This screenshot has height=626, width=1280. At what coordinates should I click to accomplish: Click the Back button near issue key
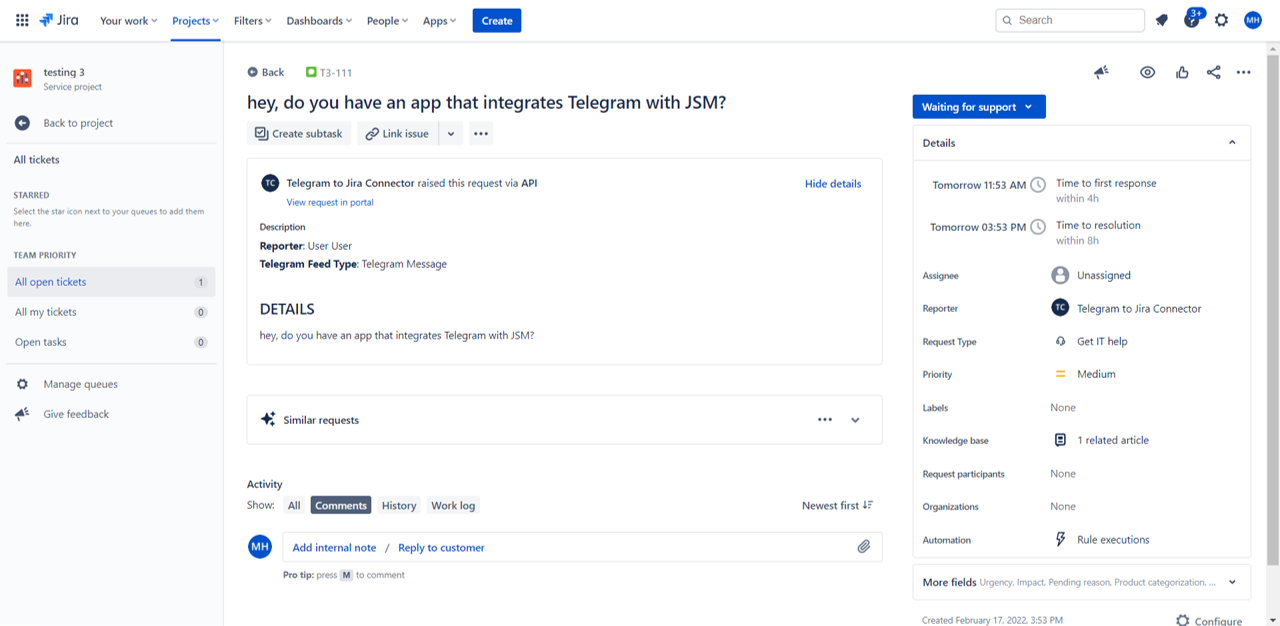tap(266, 72)
